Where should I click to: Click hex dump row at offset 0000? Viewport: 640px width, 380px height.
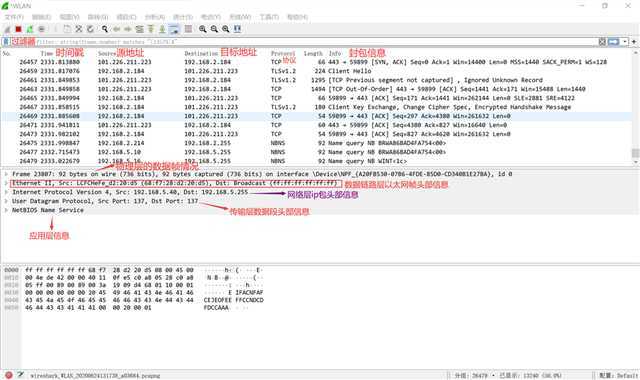134,270
